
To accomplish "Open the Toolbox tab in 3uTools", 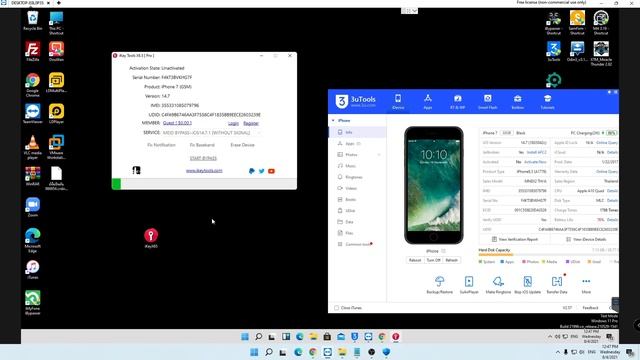I will (x=518, y=102).
